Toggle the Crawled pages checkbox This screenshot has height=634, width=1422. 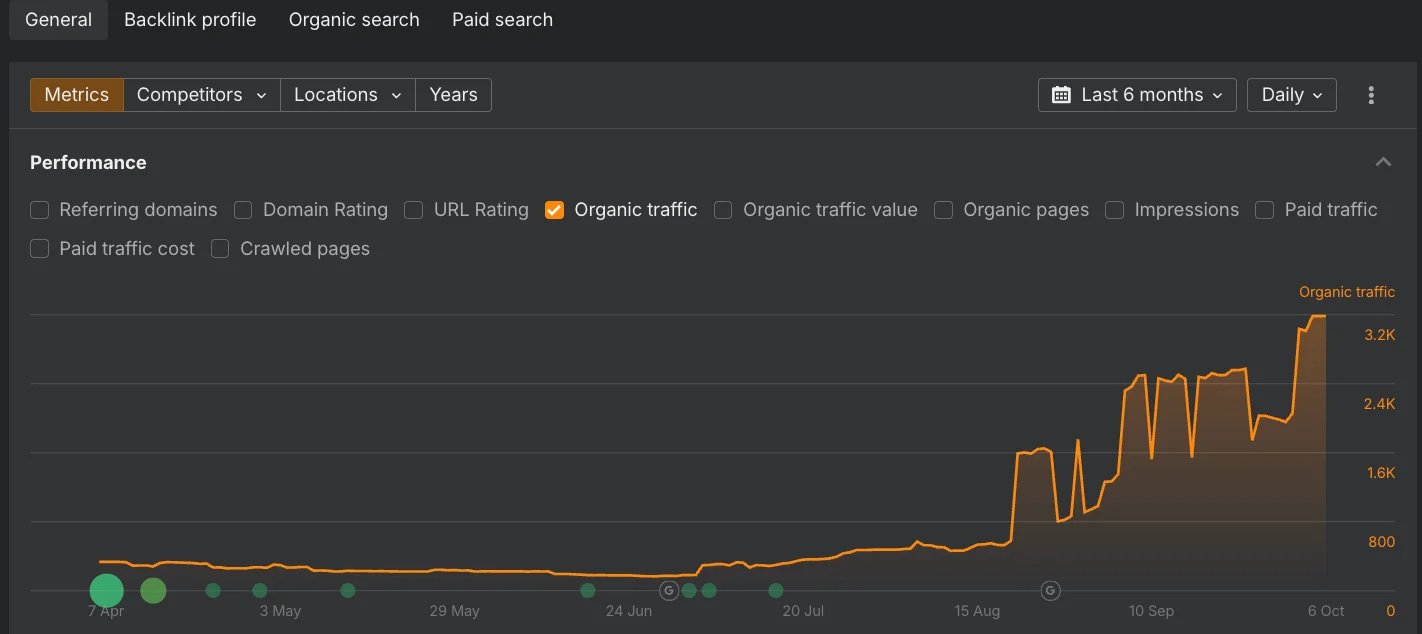click(221, 249)
